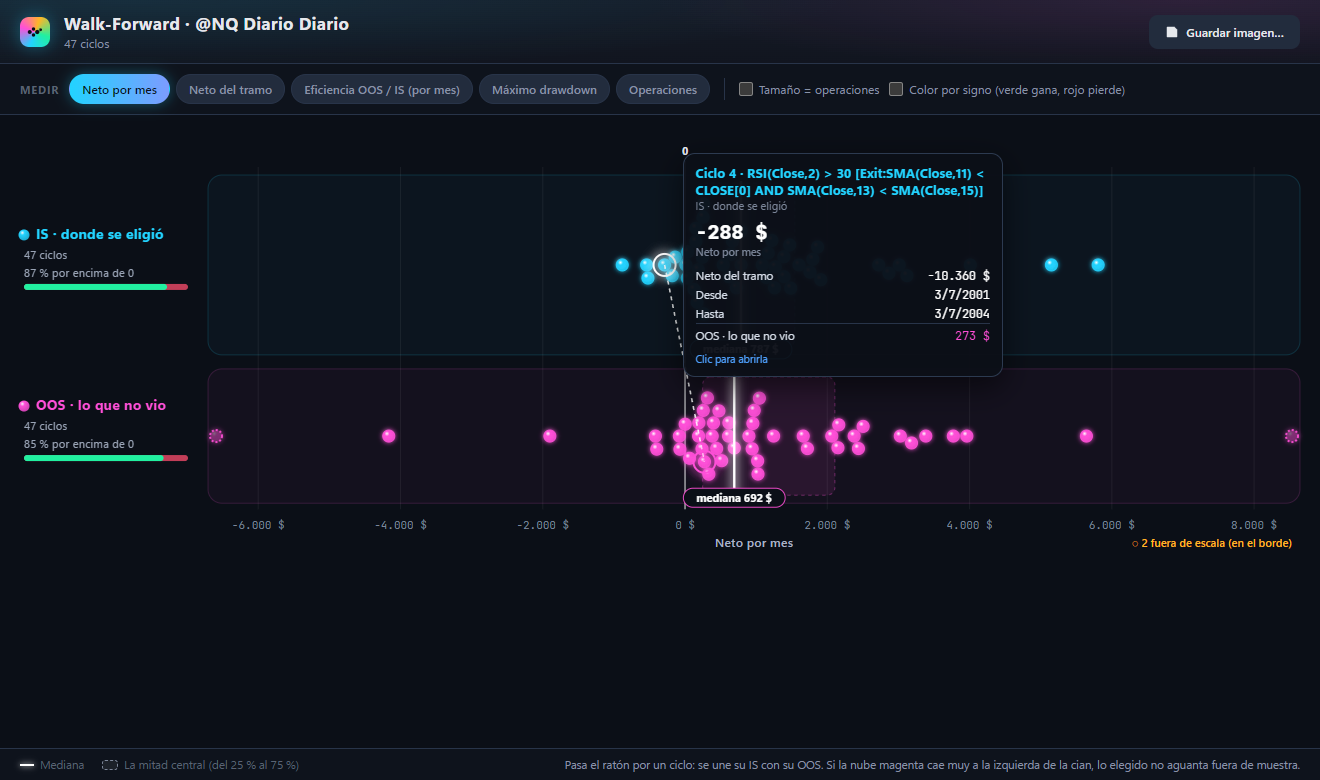
Task: Click the leftmost cyan IS dot
Action: (x=622, y=265)
